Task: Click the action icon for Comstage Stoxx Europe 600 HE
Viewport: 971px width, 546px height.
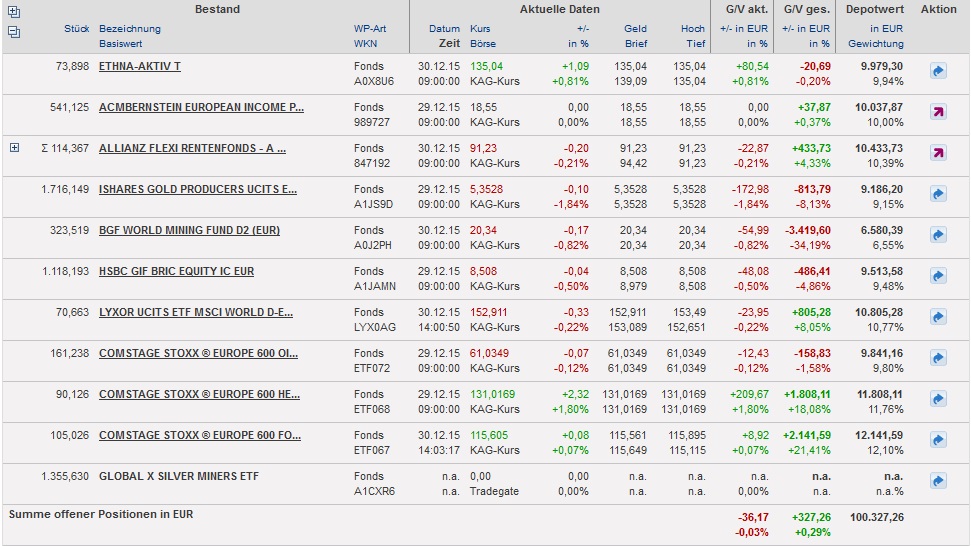Action: (x=938, y=399)
